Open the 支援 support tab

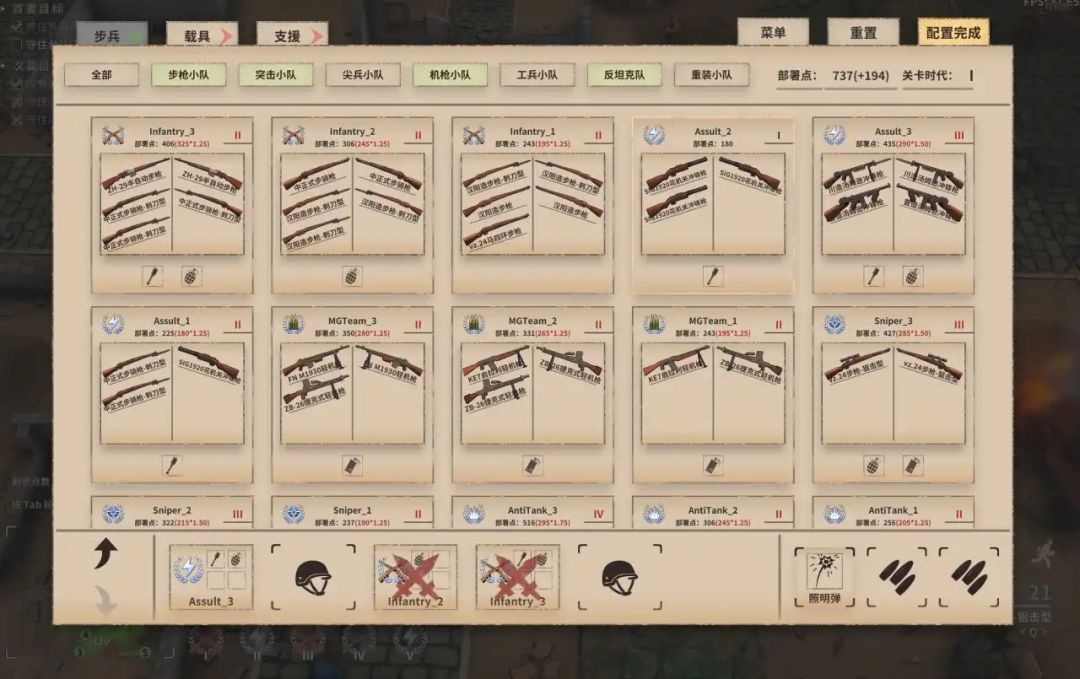[292, 36]
